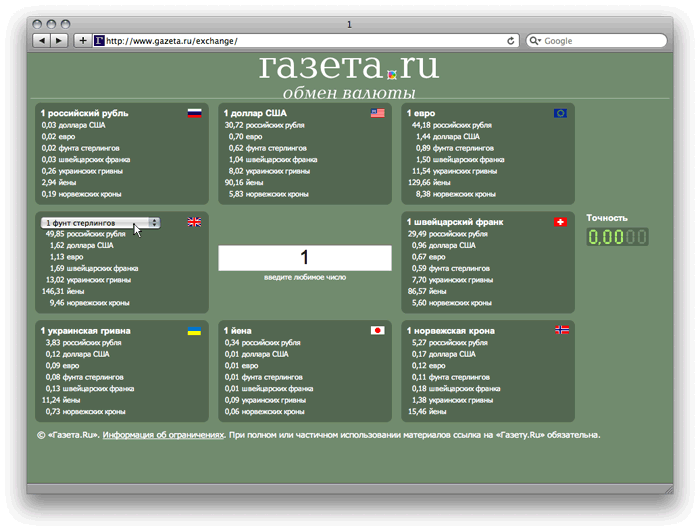Click the EU flag in the euro panel
The height and width of the screenshot is (531, 700).
[560, 113]
